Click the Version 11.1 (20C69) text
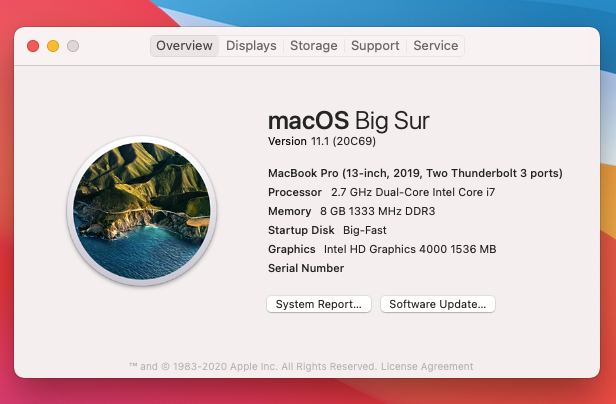The image size is (616, 404). pos(322,141)
